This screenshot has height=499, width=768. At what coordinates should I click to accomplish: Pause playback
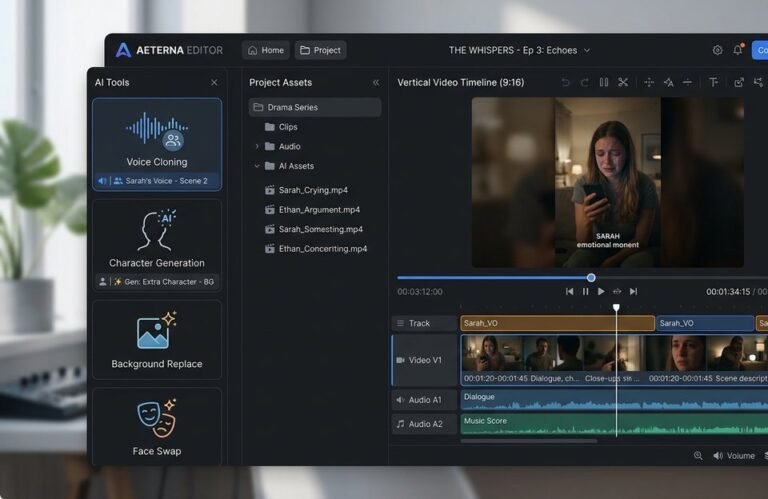(x=585, y=291)
